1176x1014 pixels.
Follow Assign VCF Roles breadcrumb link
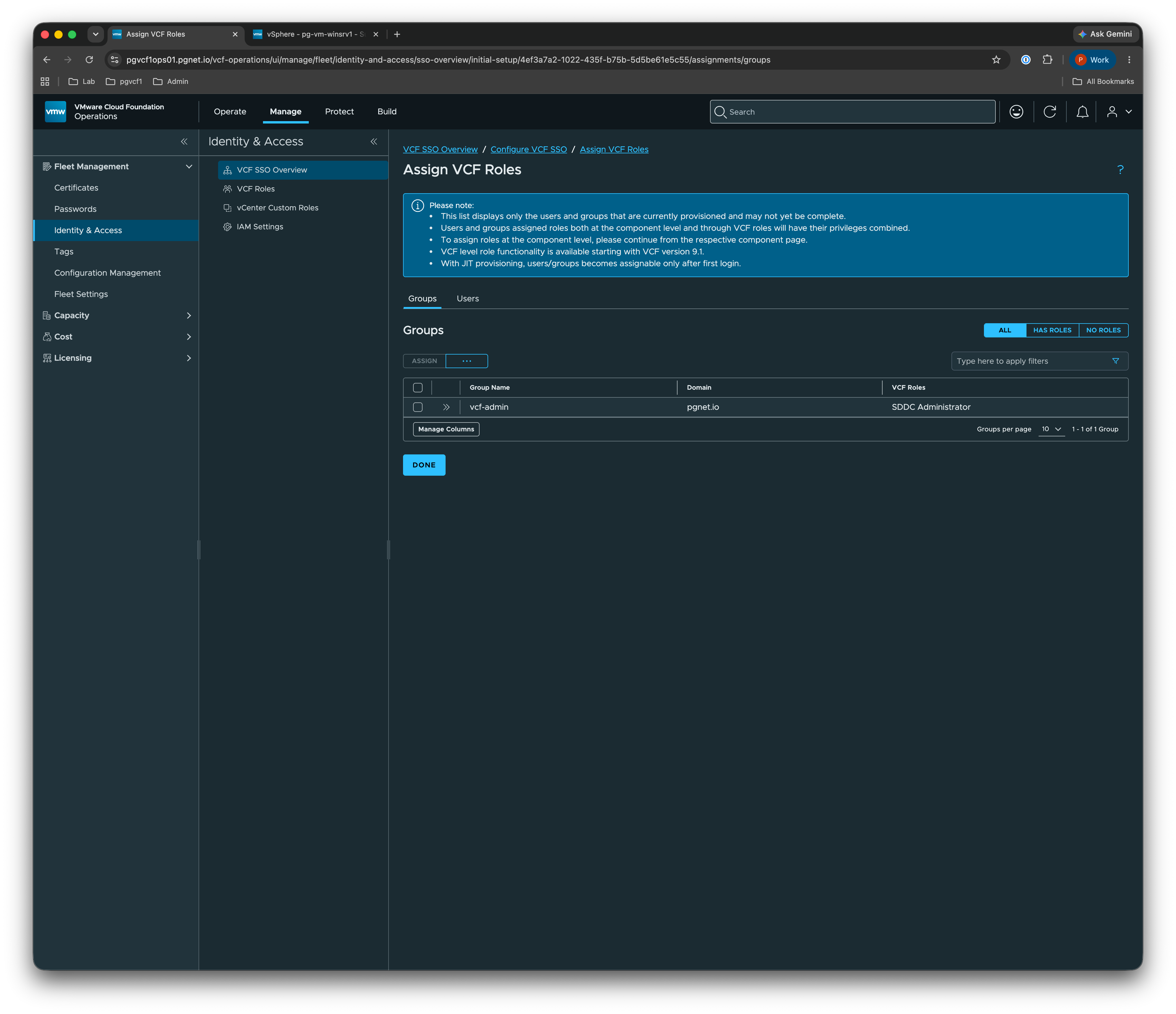(x=614, y=149)
